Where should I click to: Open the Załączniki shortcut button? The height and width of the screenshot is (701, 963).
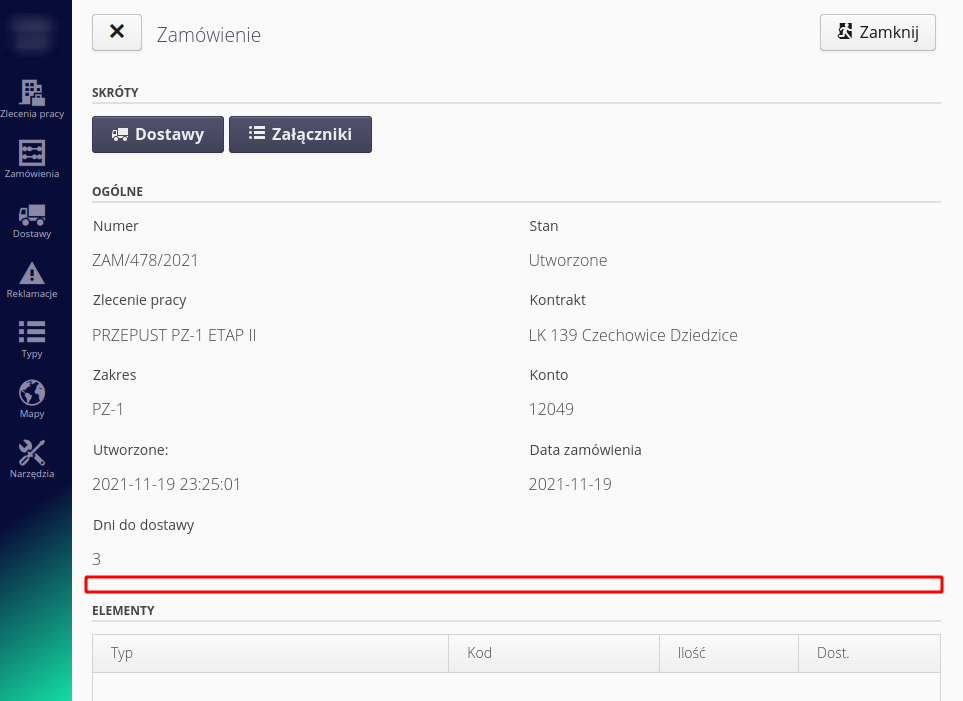point(300,134)
